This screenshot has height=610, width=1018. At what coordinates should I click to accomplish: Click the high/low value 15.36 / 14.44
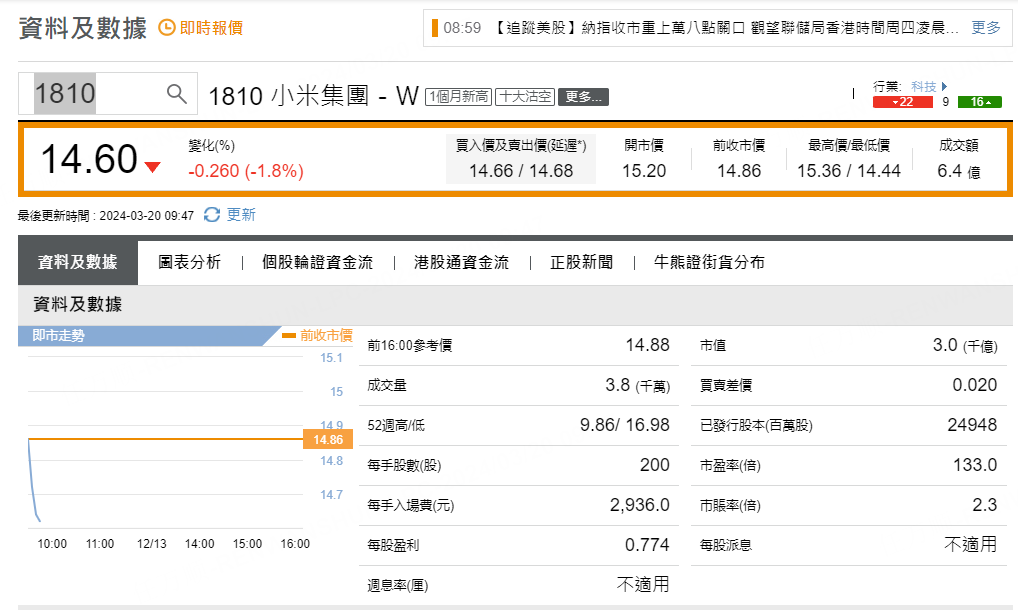(x=849, y=171)
